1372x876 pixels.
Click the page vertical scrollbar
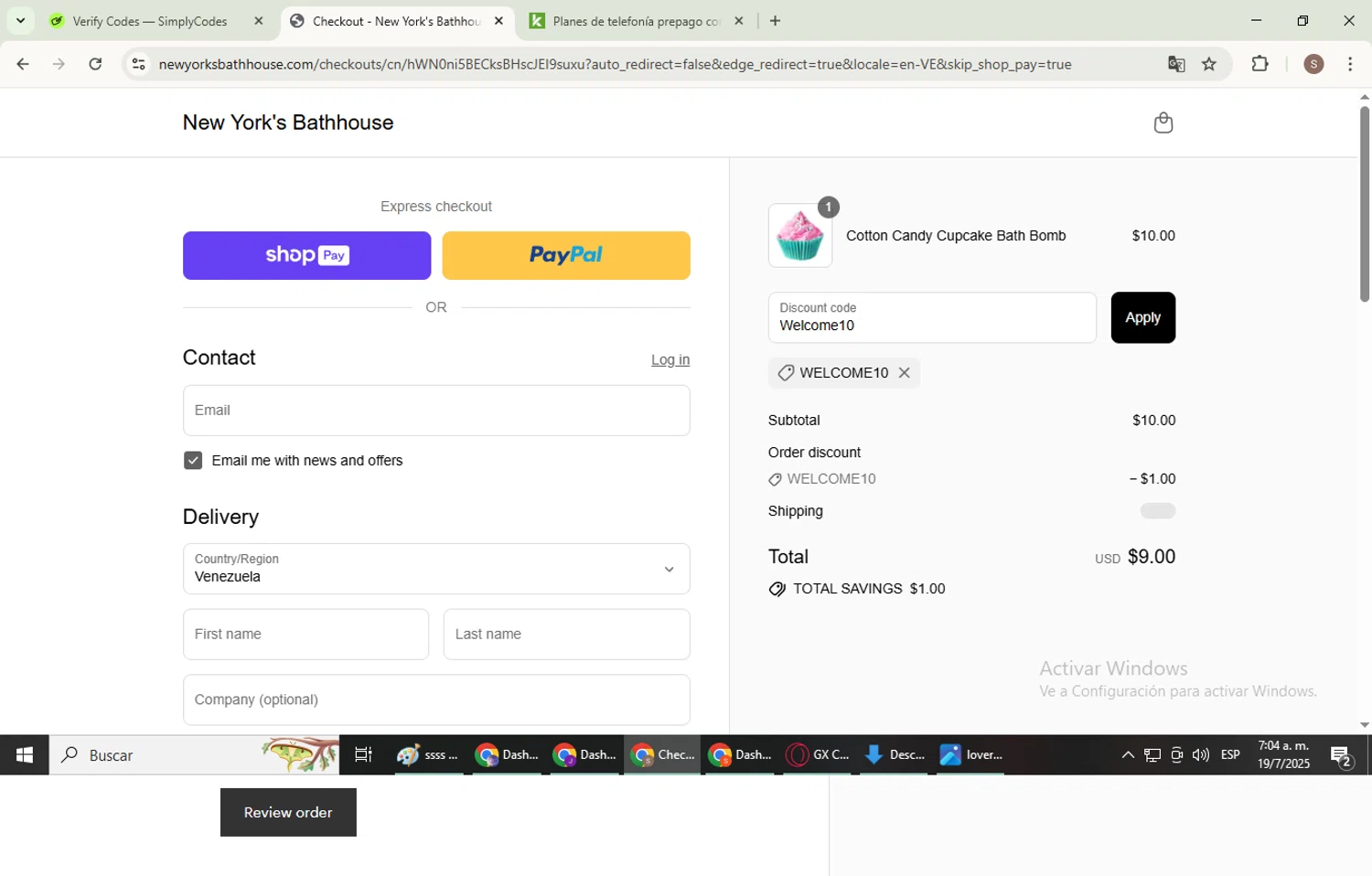1364,205
